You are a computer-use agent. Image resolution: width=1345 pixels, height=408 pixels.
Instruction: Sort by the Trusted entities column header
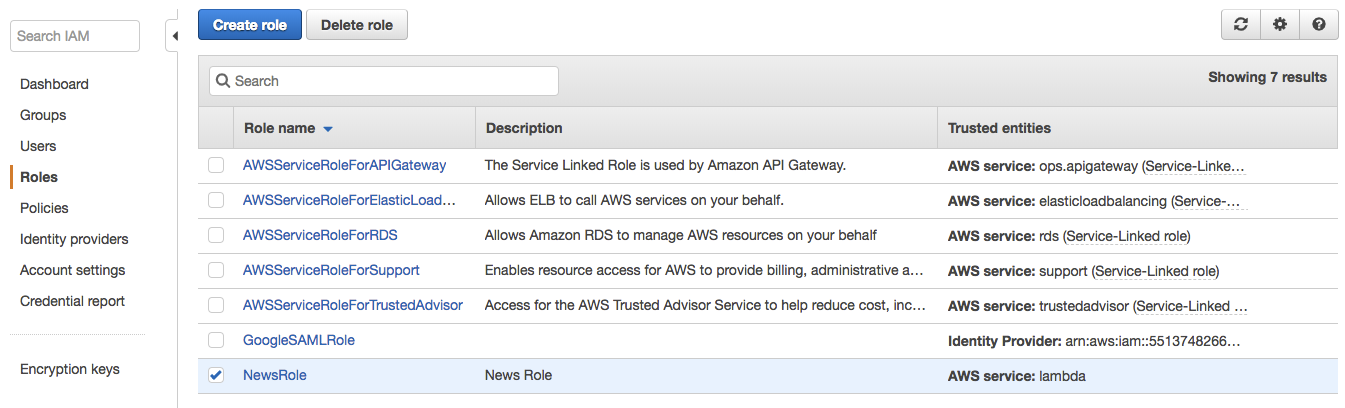(999, 128)
